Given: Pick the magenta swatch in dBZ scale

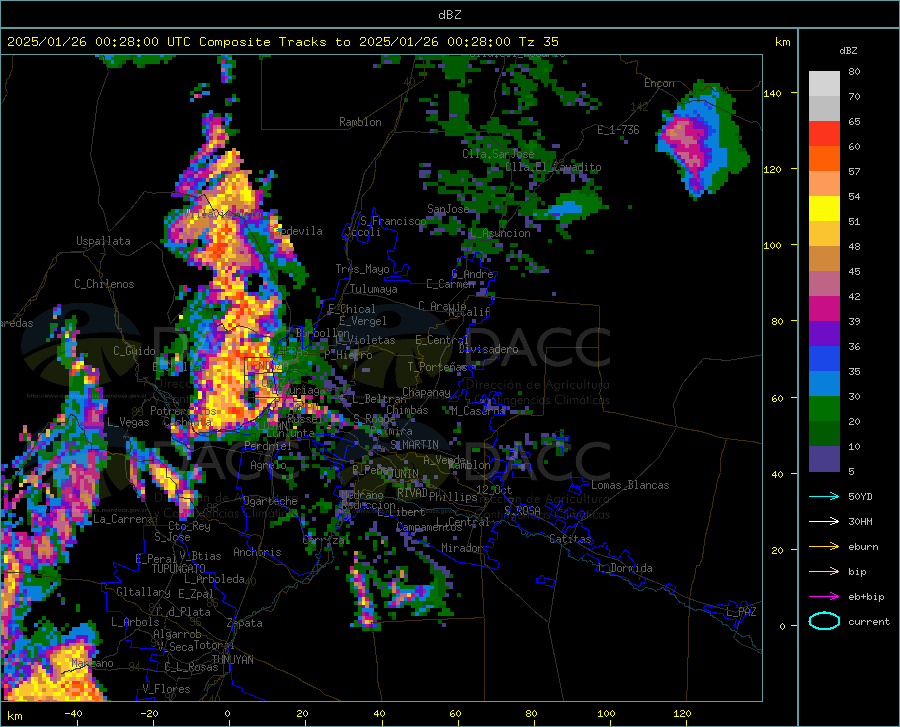Looking at the screenshot, I should 824,309.
